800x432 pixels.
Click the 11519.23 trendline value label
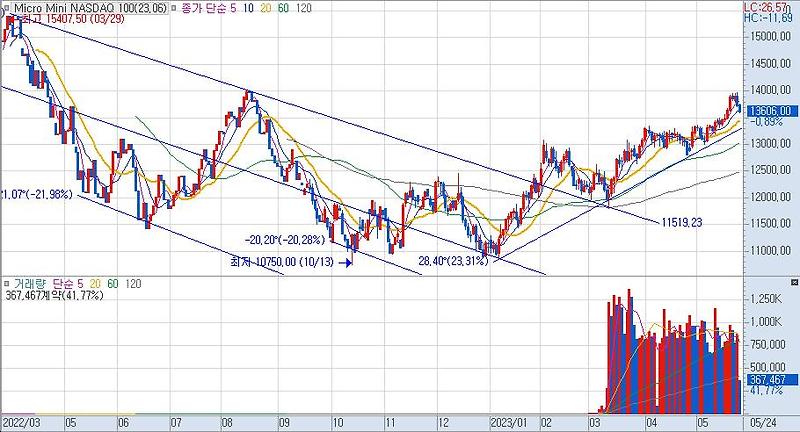[x=682, y=222]
